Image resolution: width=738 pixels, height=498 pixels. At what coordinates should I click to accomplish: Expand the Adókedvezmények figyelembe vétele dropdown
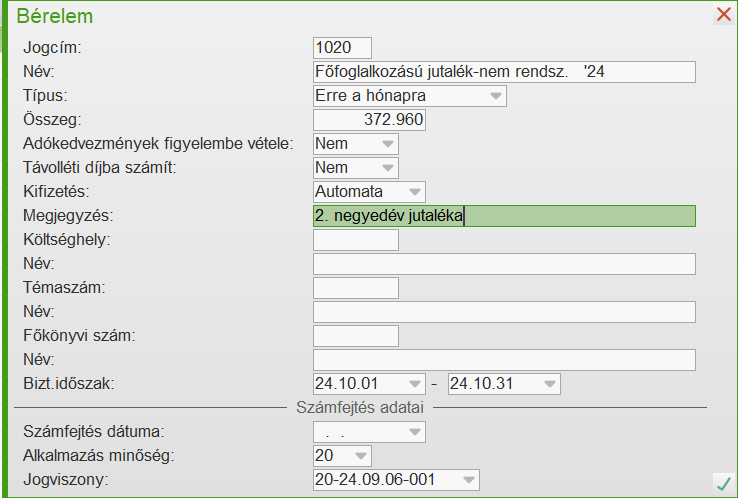point(388,144)
